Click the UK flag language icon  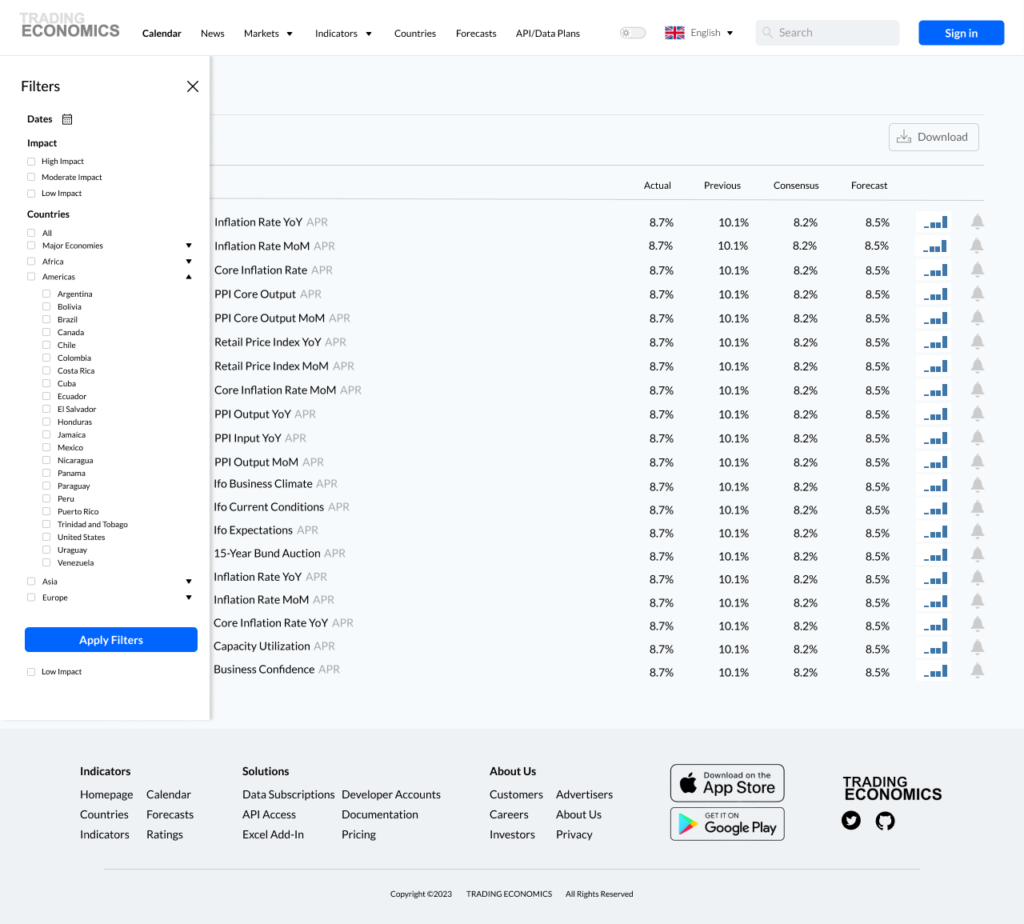coord(674,33)
